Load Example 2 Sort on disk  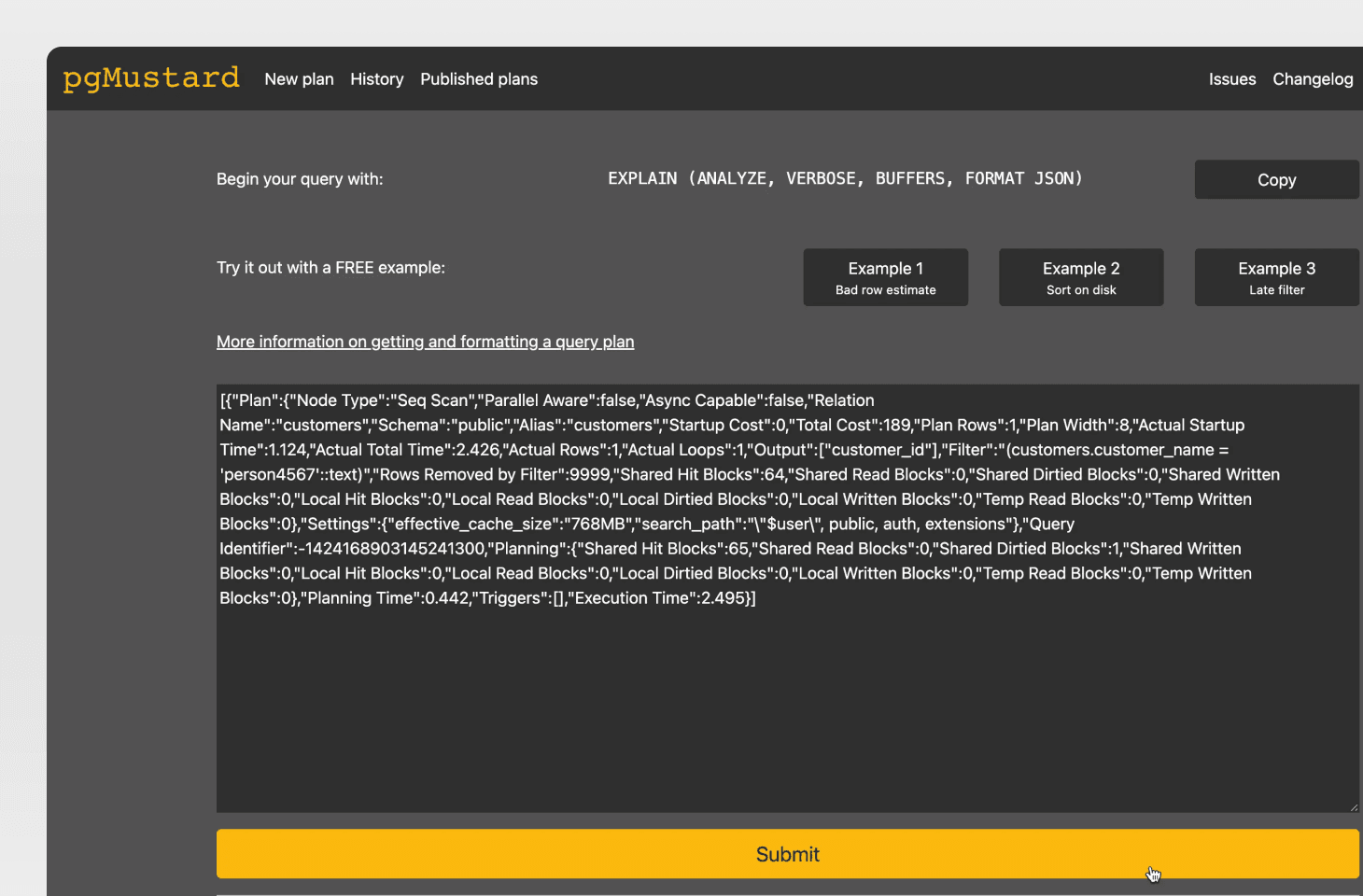click(1080, 277)
